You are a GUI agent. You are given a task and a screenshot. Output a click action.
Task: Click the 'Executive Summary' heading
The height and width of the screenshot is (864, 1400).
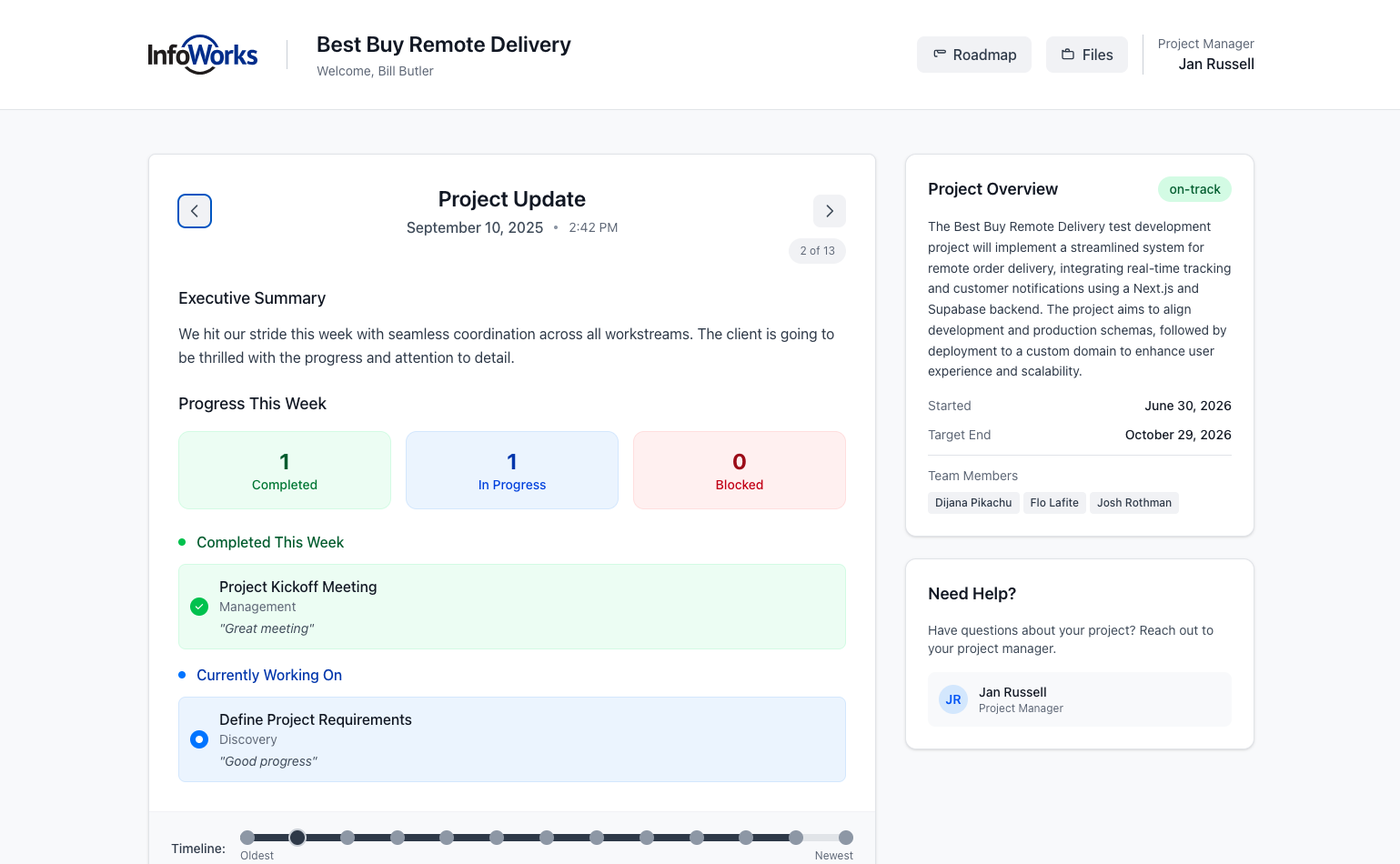[x=252, y=298]
